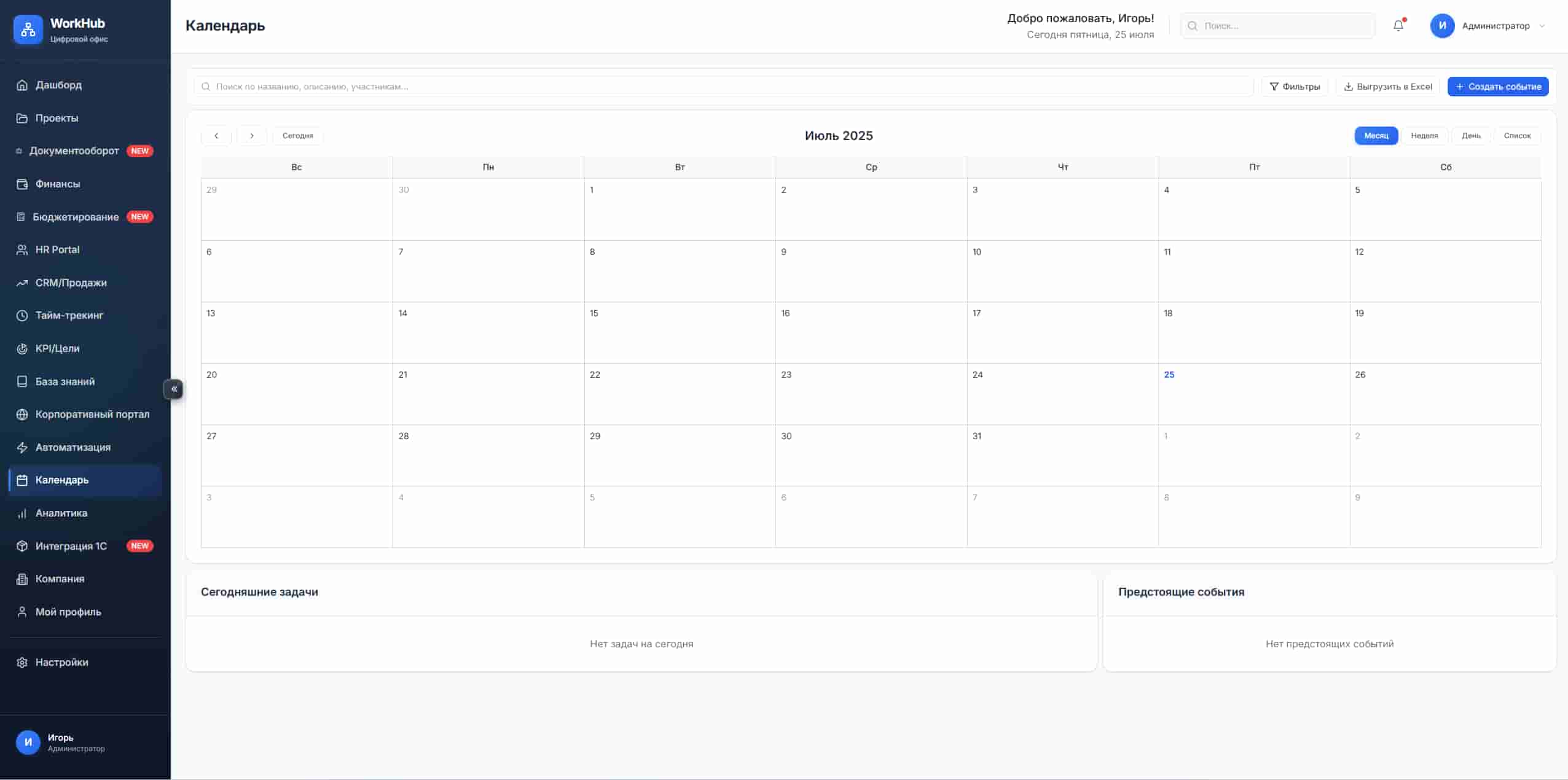Click the notification bell icon
This screenshot has height=780, width=1568.
(1398, 26)
